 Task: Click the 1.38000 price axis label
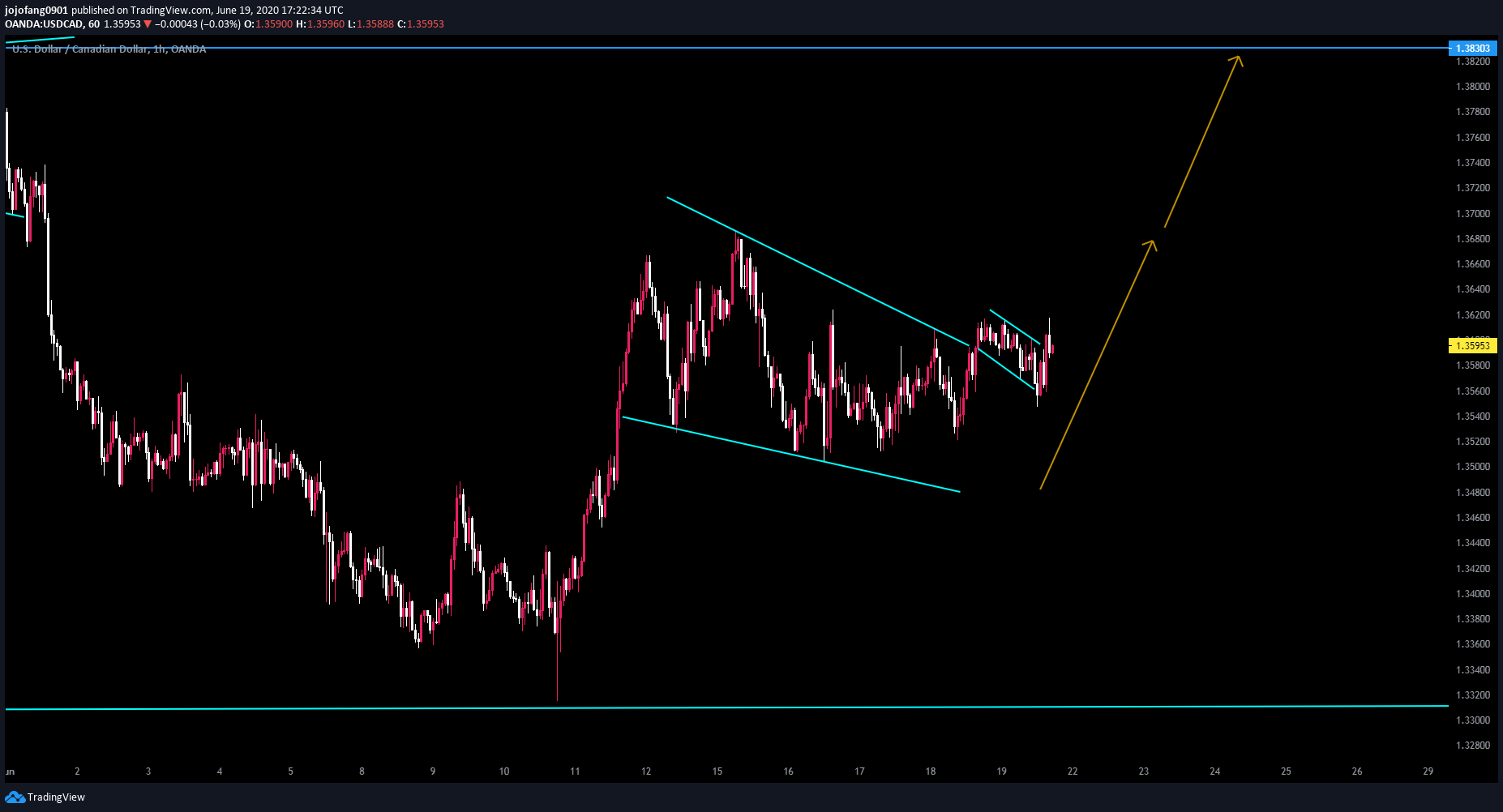pyautogui.click(x=1473, y=87)
